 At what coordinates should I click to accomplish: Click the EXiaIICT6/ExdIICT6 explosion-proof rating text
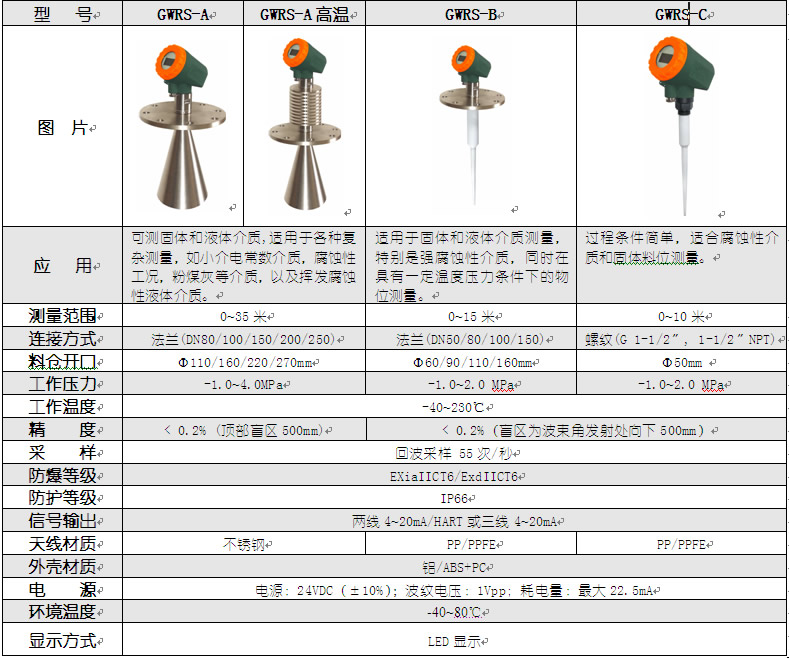[455, 476]
